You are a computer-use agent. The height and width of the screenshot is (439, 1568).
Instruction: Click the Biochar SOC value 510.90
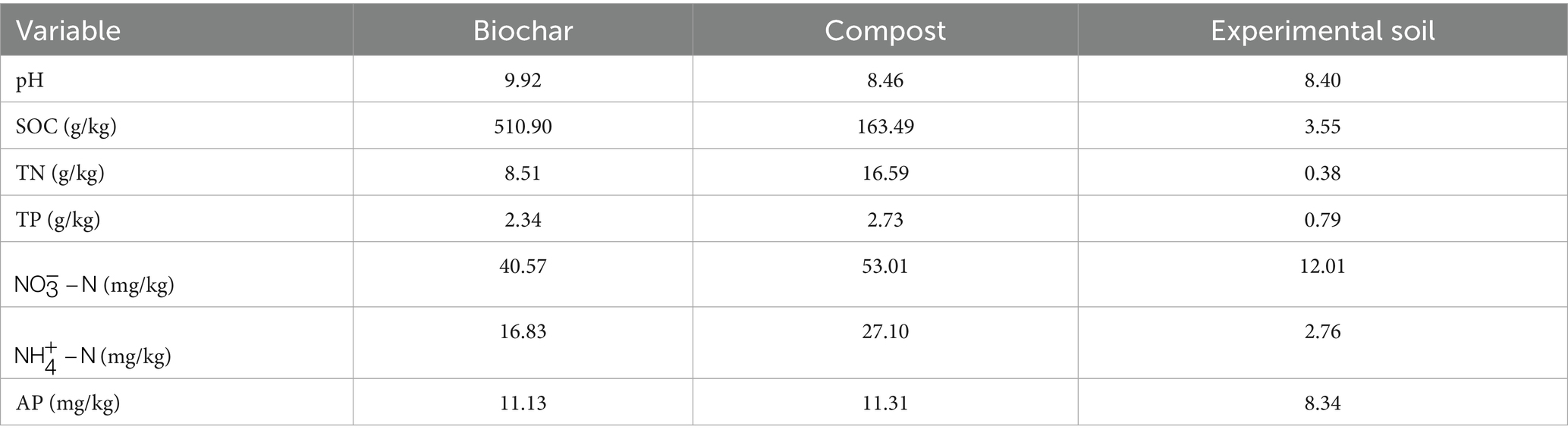tap(523, 126)
